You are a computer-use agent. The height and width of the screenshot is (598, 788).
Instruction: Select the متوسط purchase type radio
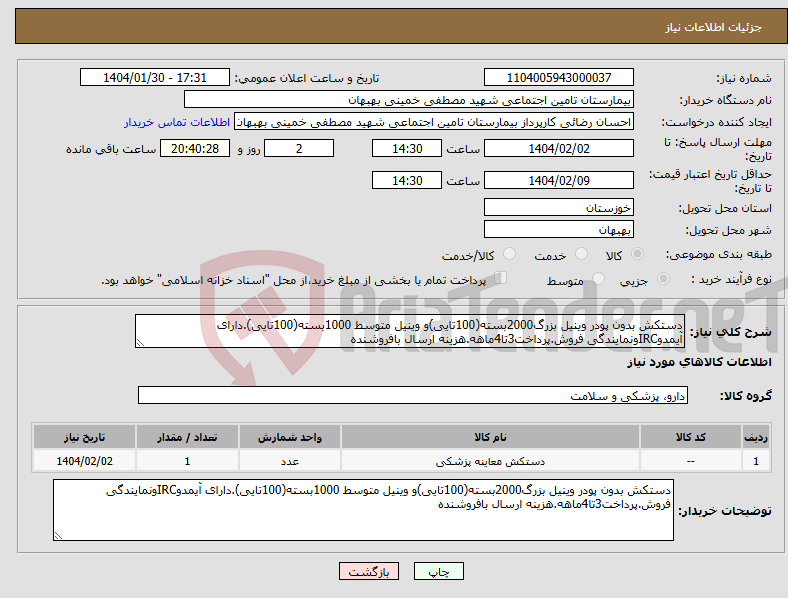click(x=598, y=278)
